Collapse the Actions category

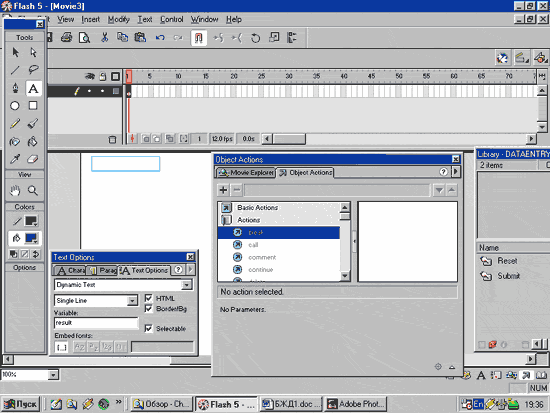coord(226,220)
